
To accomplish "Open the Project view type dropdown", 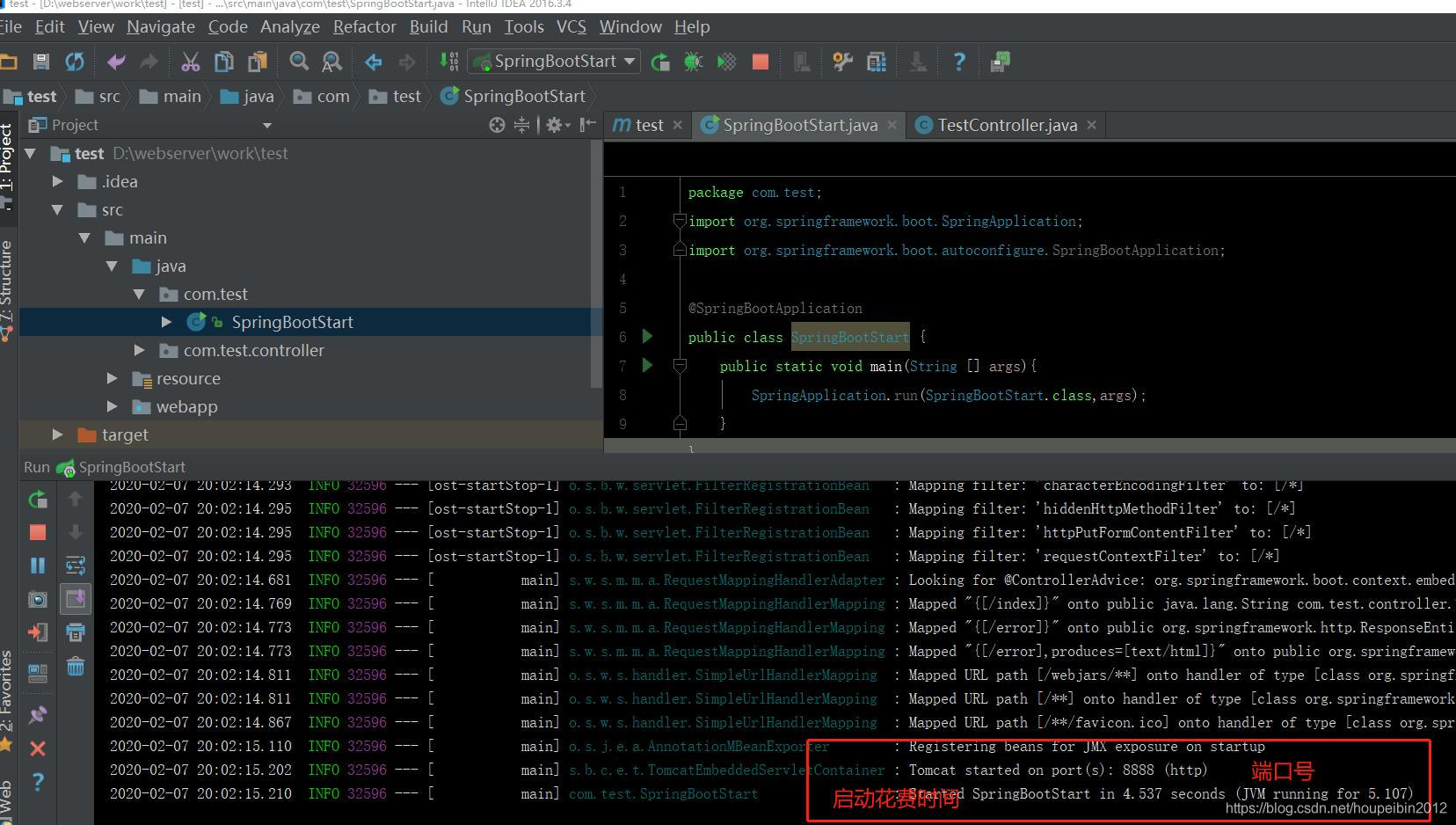I will point(267,125).
